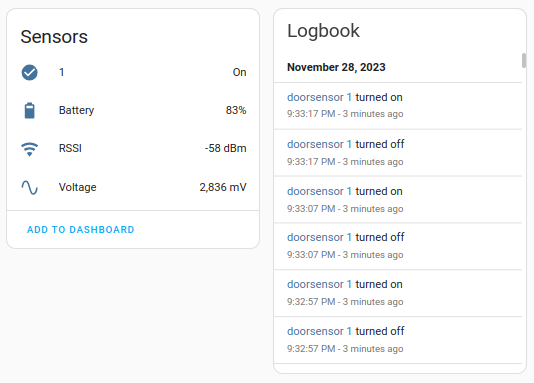Viewport: 534px width, 383px height.
Task: Click the checkmark circle icon for sensor 1
Action: tap(30, 73)
